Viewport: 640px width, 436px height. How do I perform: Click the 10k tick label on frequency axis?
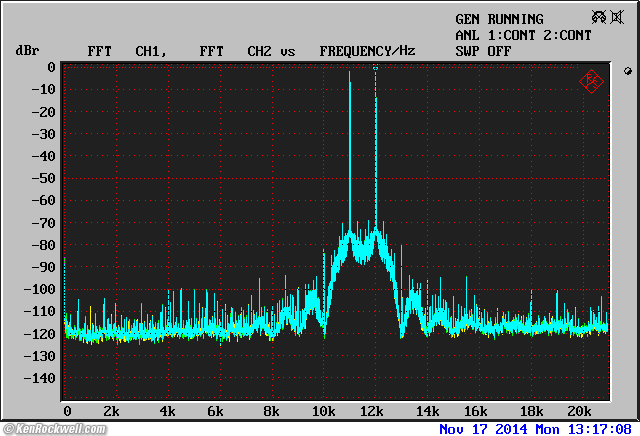coord(323,412)
